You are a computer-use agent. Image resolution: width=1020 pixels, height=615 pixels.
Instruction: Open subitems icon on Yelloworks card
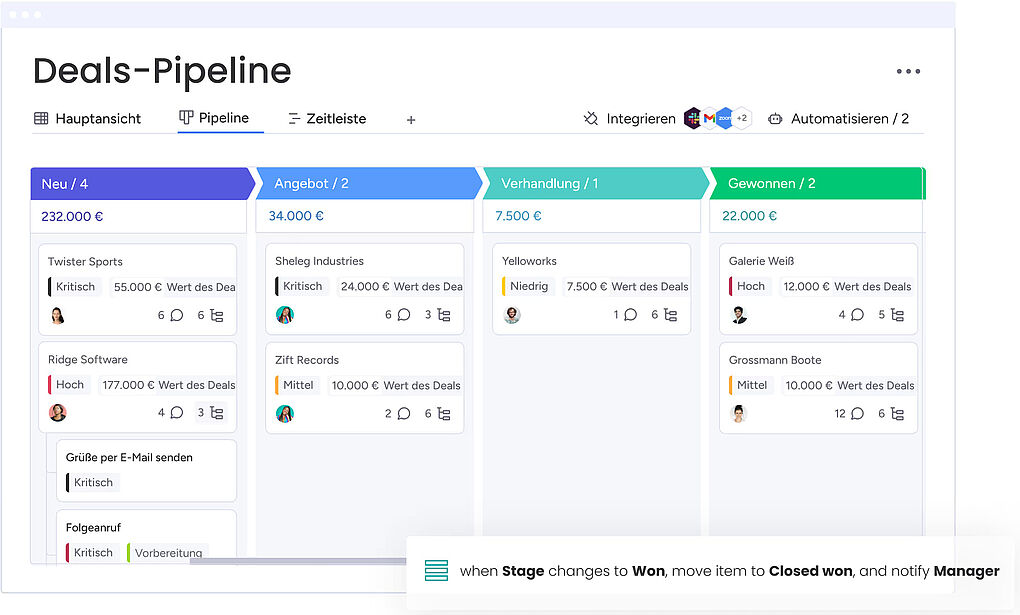(670, 315)
